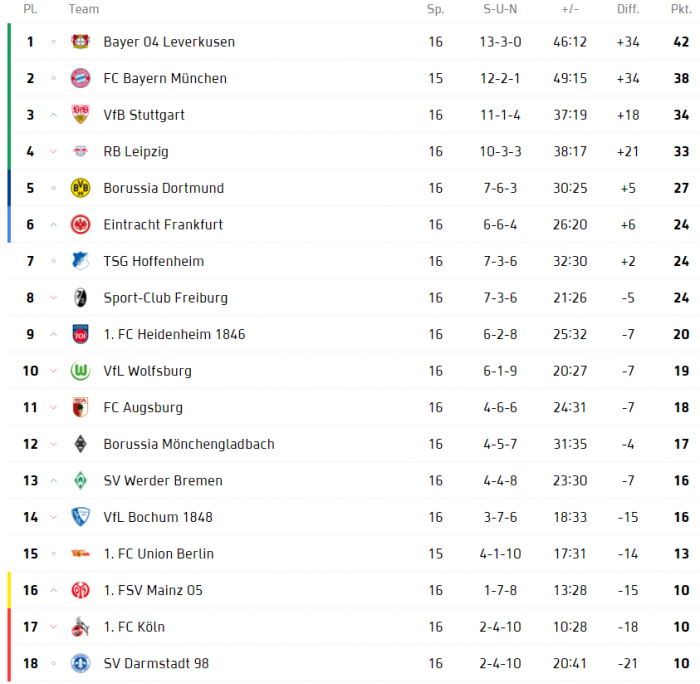Click the SV Werder Bremen diamond crest
700x684 pixels.
point(80,480)
